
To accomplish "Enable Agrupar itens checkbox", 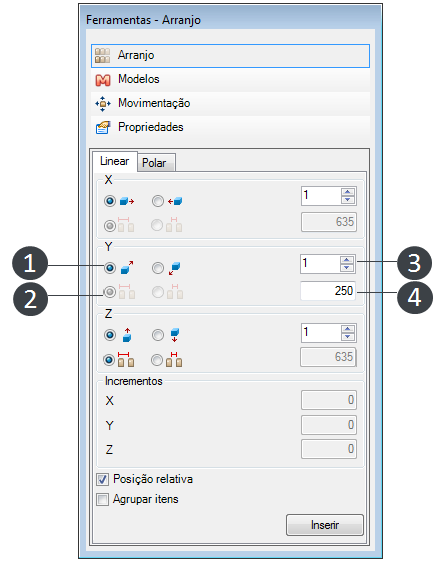I will (x=102, y=499).
